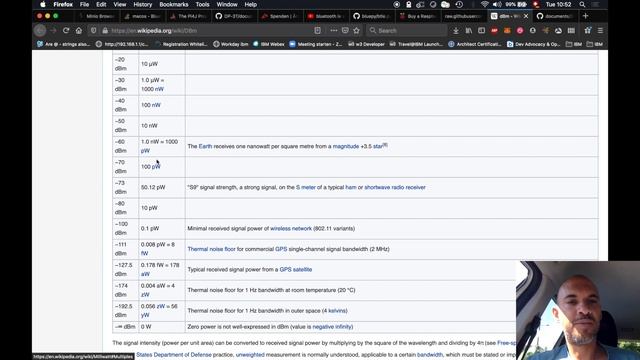640x360 pixels.
Task: Click the Firefox forward arrow
Action: point(53,31)
